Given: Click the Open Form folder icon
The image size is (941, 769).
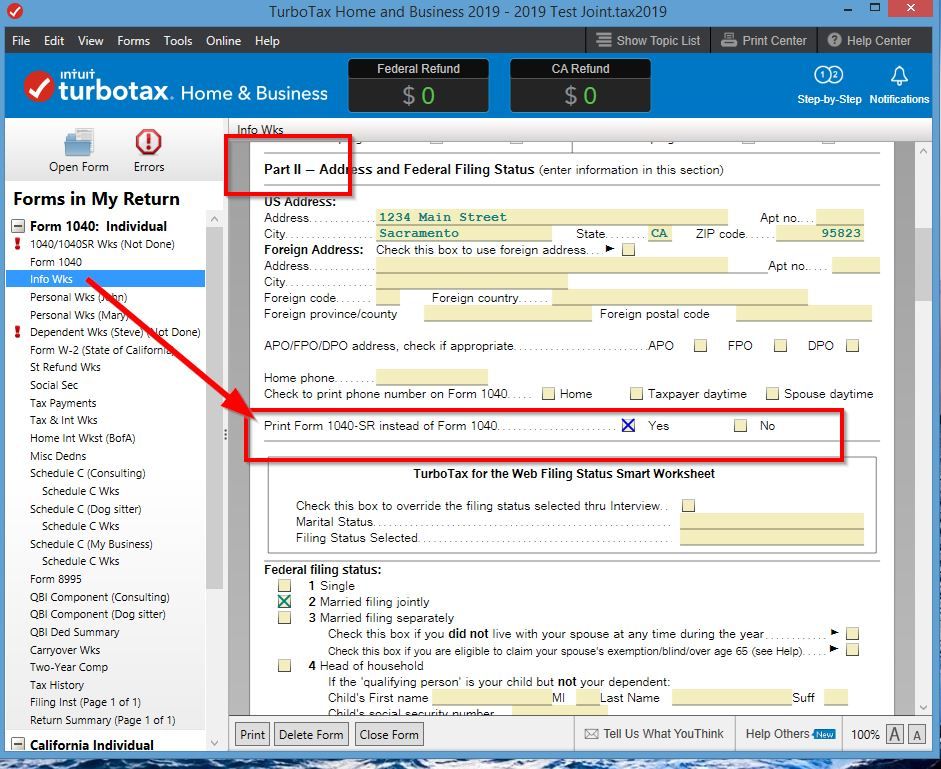Looking at the screenshot, I should 79,143.
